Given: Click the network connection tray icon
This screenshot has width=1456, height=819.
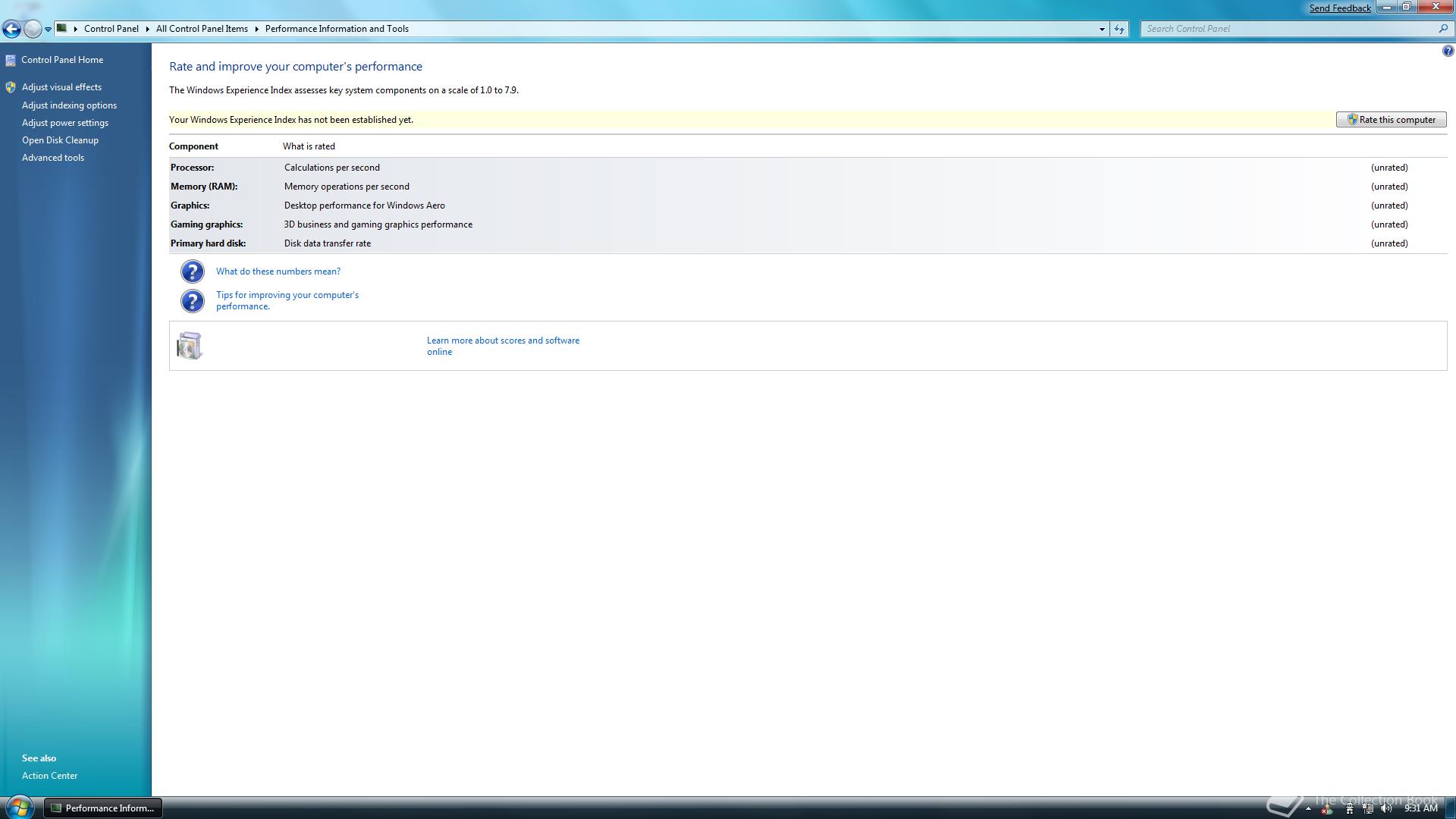Looking at the screenshot, I should (1368, 808).
